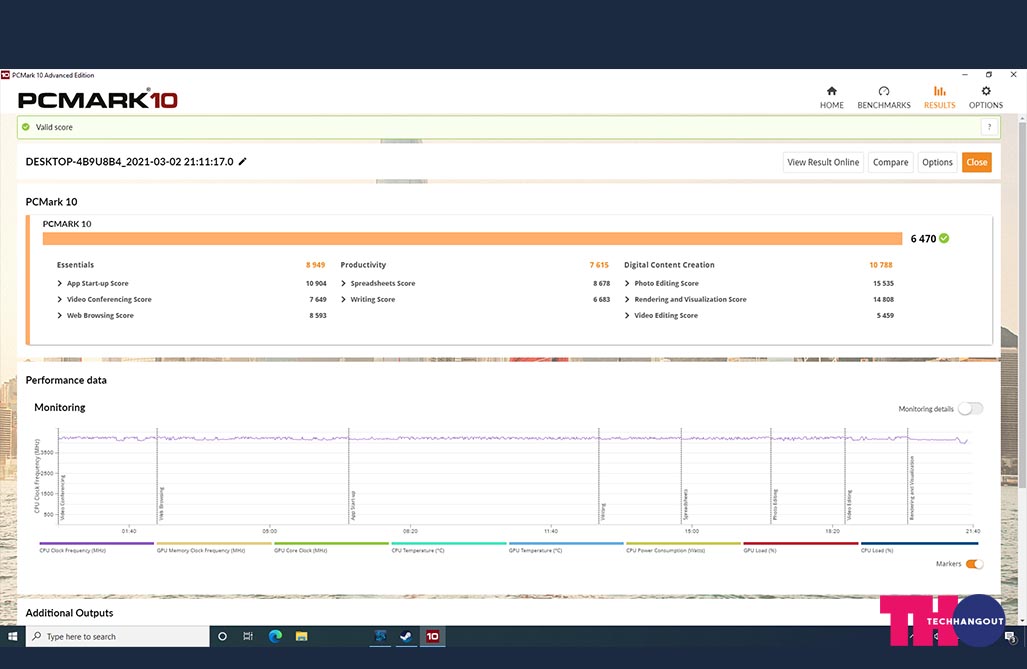Screen dimensions: 1027x669
Task: Turn on the Monitoring details switch
Action: 970,409
